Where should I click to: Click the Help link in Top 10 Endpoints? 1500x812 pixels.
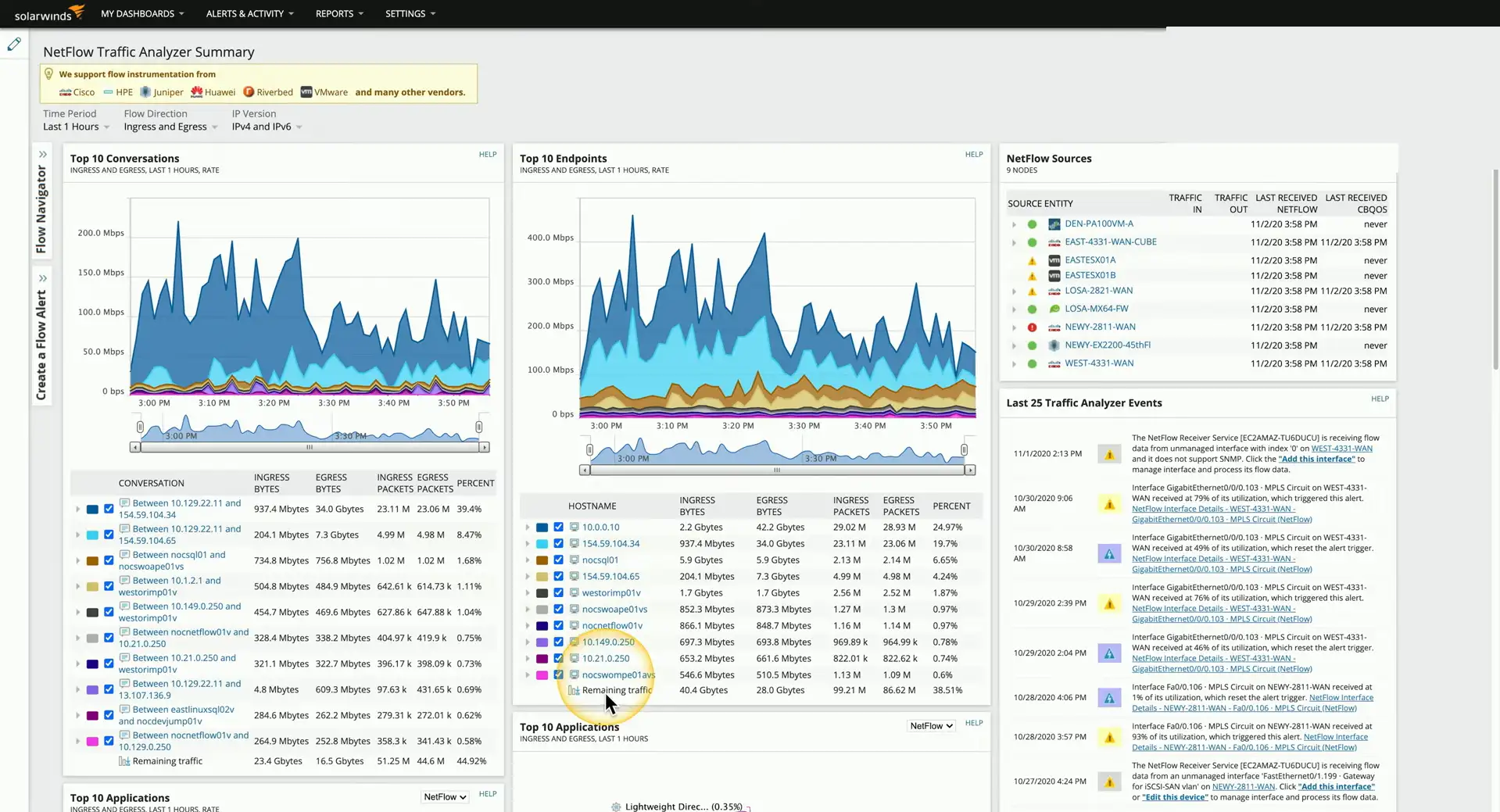973,155
